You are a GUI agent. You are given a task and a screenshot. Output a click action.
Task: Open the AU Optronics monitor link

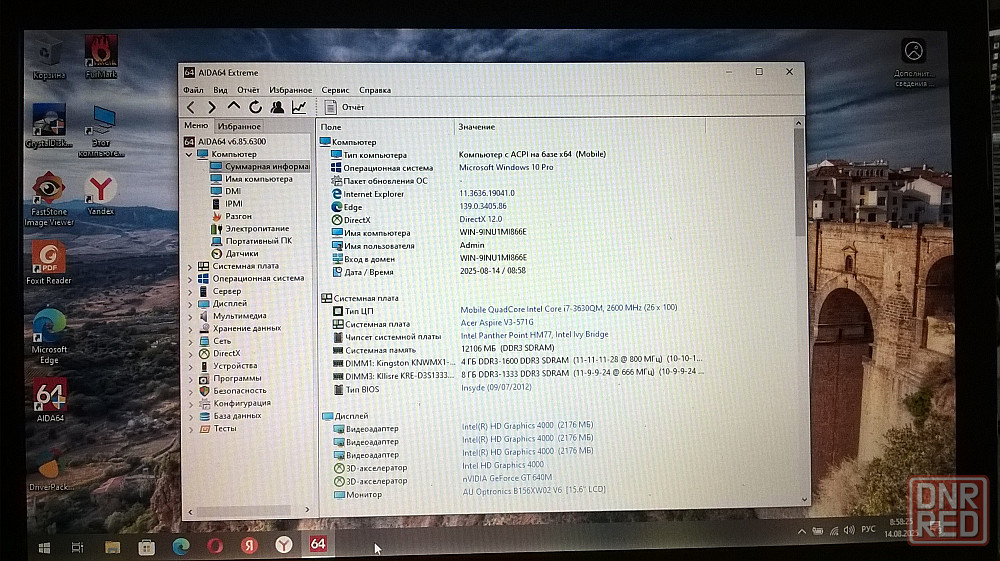click(534, 490)
